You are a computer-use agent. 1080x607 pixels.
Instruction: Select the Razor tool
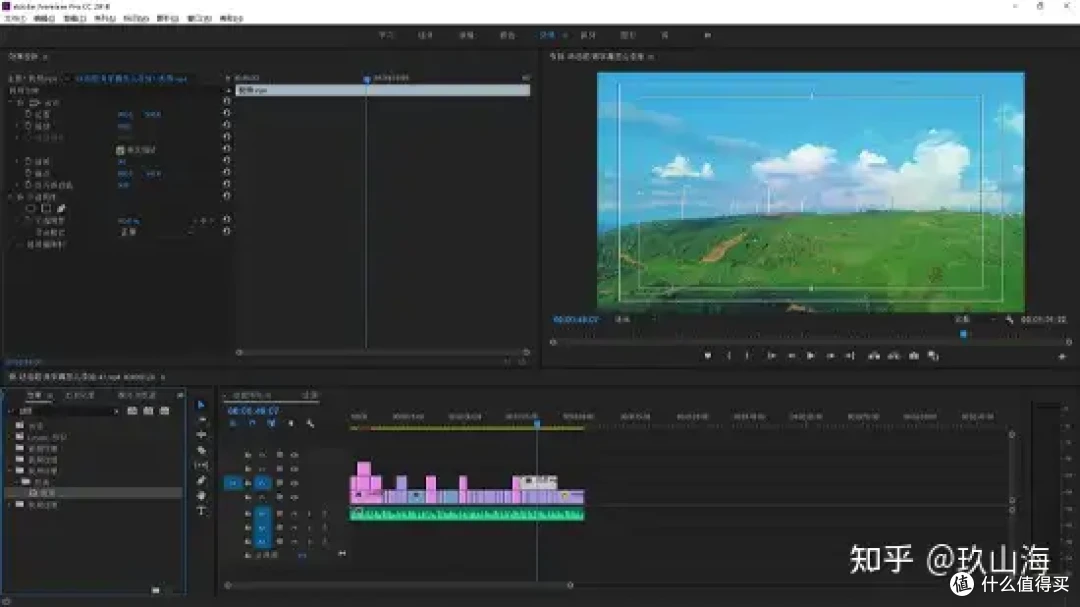click(201, 450)
